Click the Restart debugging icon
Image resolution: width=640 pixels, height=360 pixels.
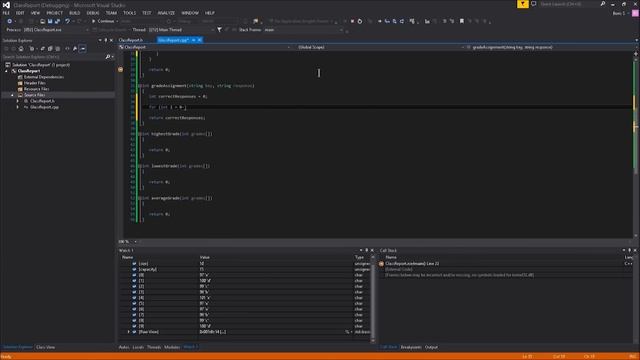(x=360, y=21)
